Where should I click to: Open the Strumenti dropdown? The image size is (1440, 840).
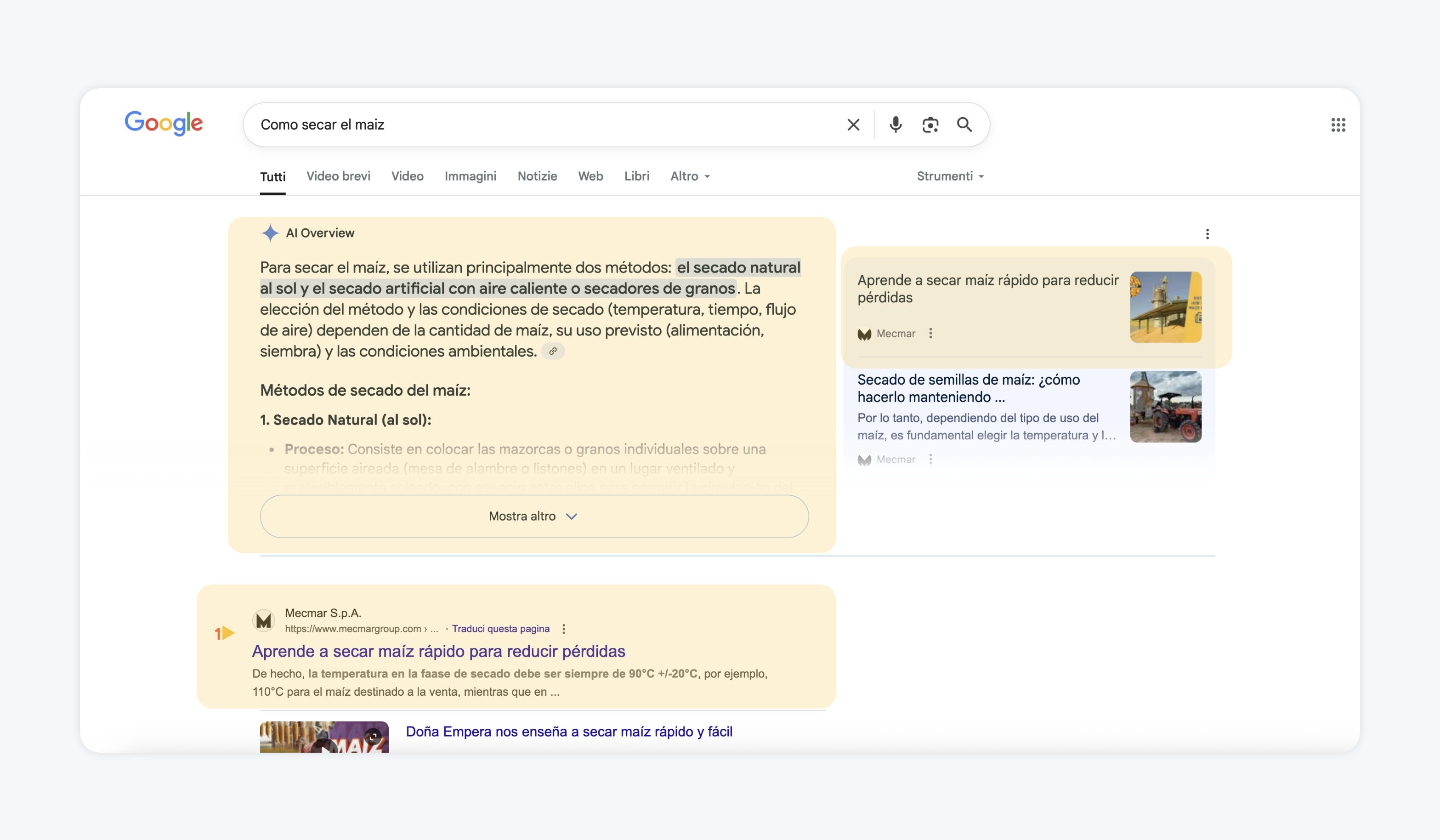click(950, 176)
